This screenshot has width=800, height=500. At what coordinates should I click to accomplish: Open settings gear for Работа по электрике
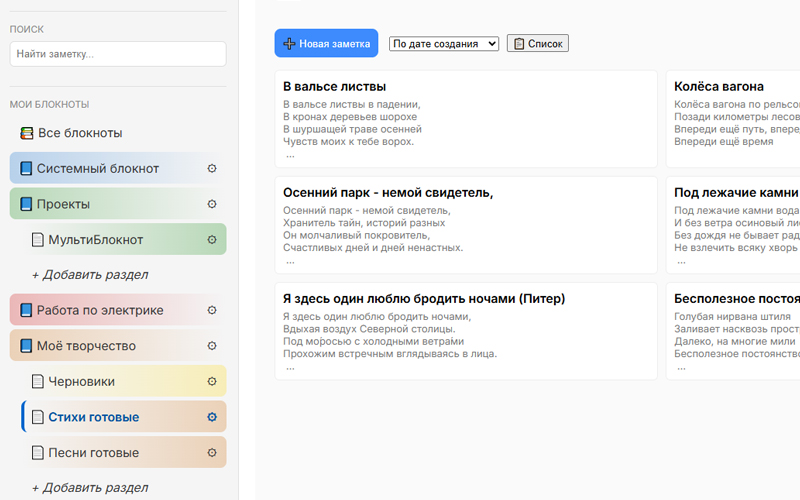212,310
